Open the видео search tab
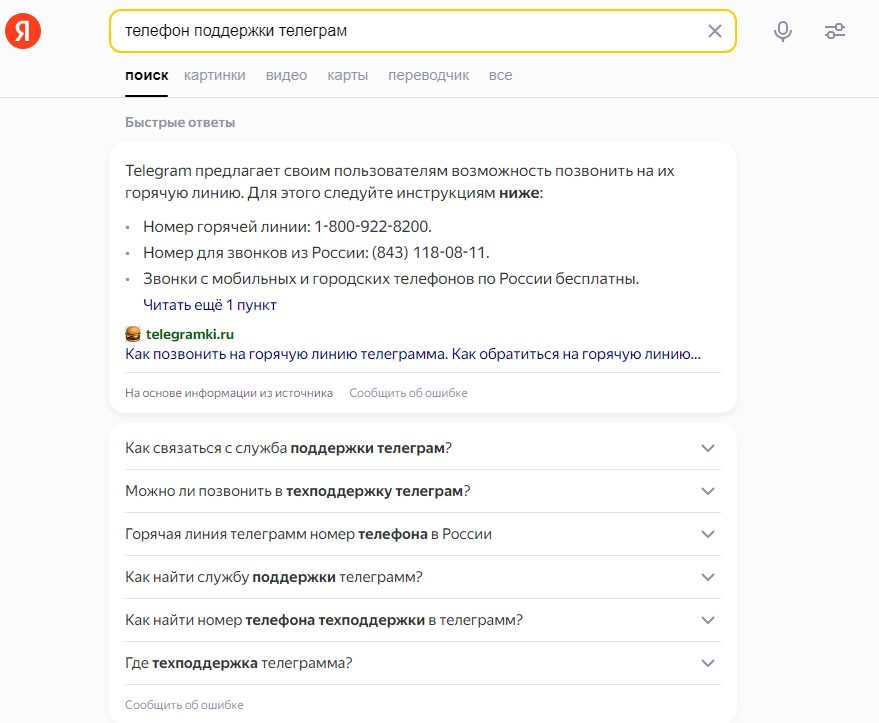The width and height of the screenshot is (879, 723). pos(286,75)
